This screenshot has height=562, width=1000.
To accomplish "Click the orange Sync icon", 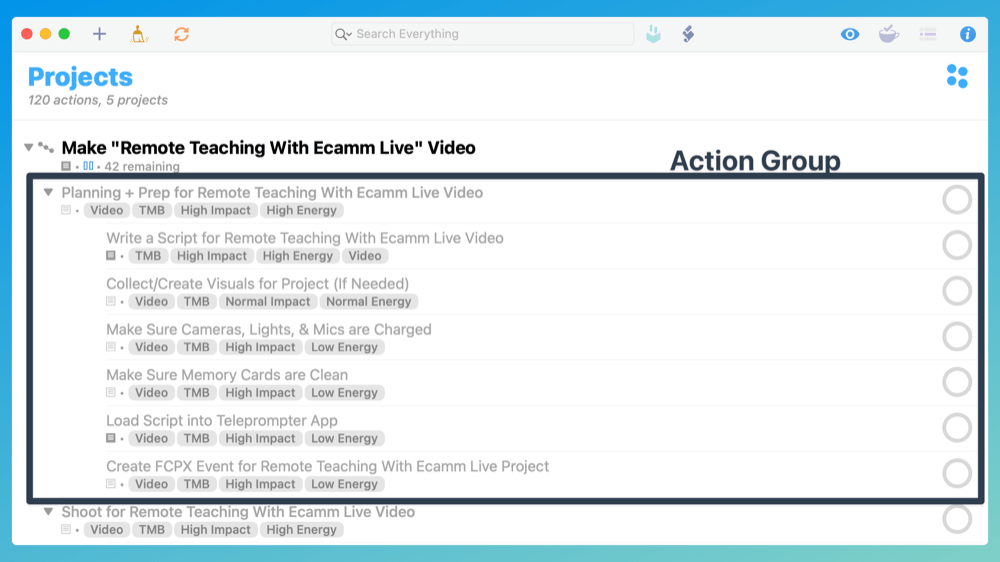I will [182, 34].
